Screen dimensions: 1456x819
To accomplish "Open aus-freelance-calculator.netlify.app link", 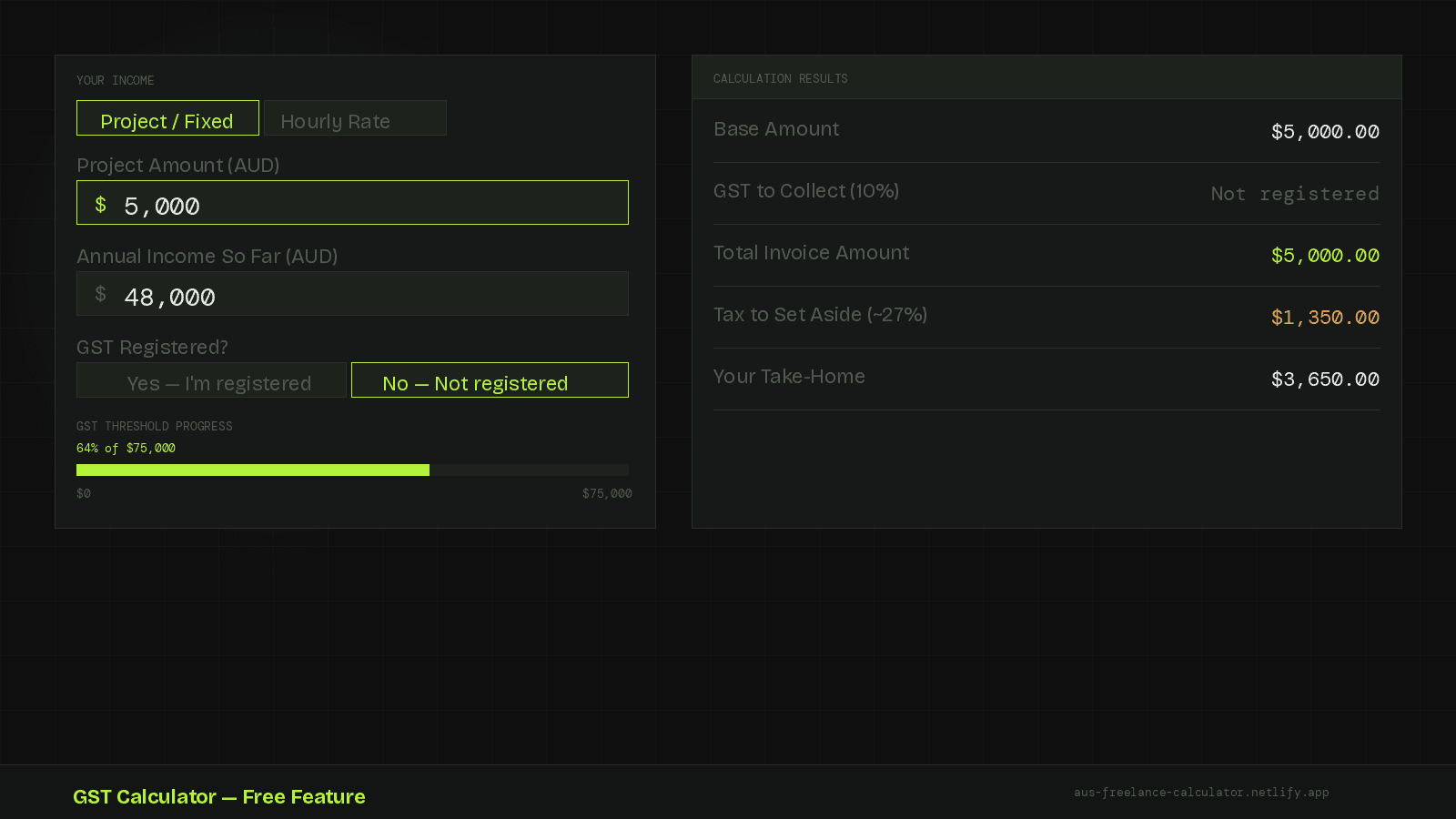I will coord(1203,793).
